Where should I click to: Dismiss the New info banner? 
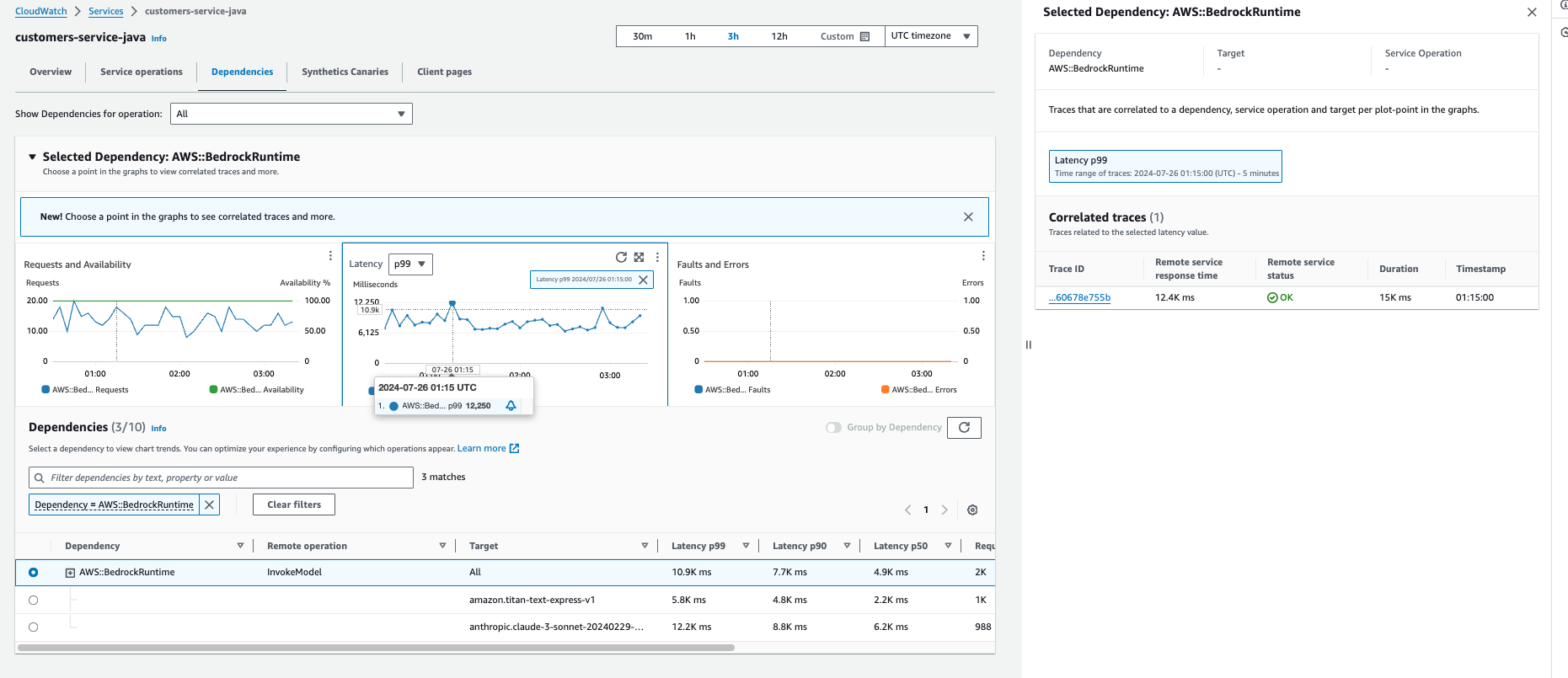click(x=968, y=217)
